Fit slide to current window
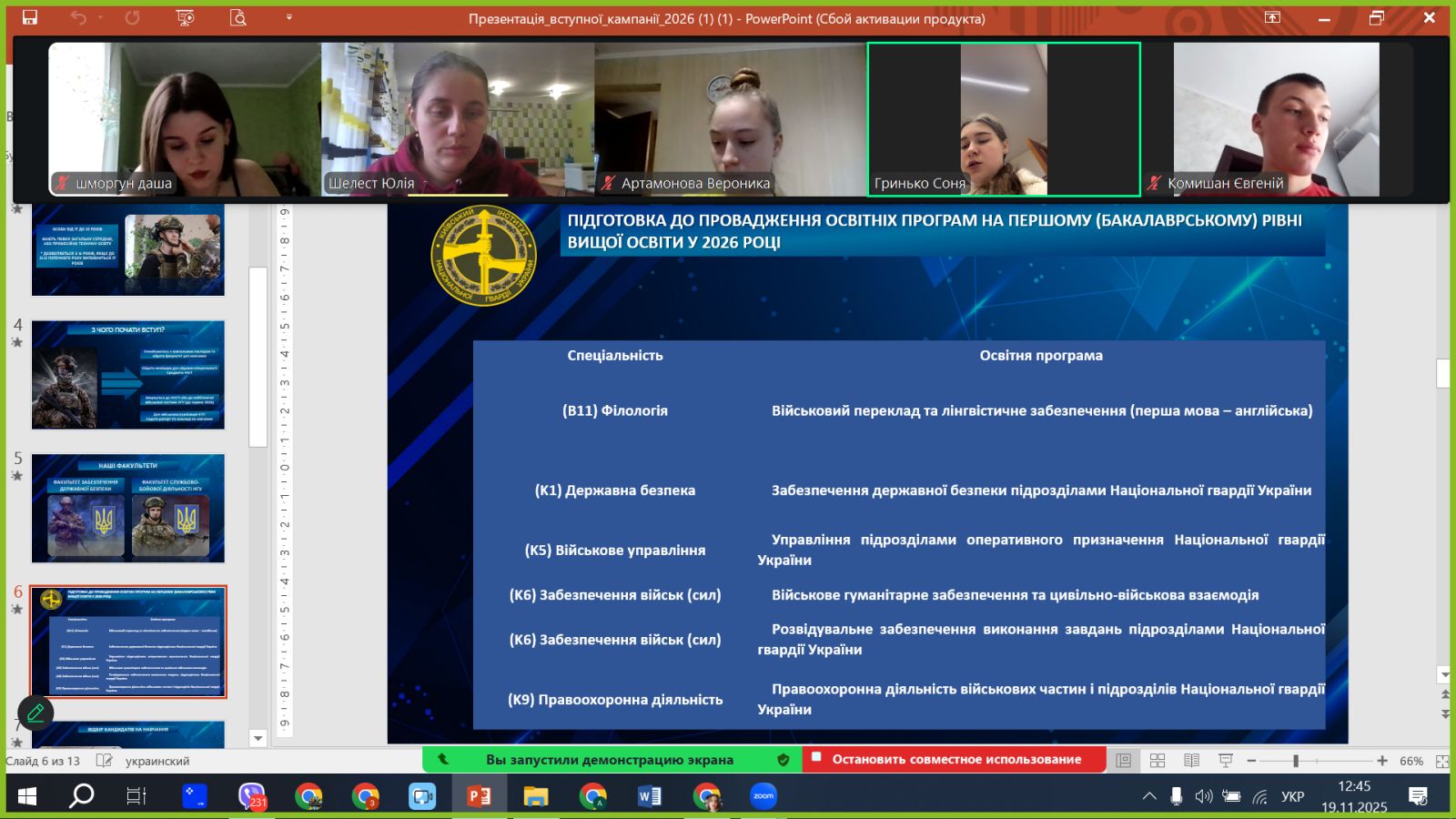The image size is (1456, 819). pyautogui.click(x=1441, y=761)
